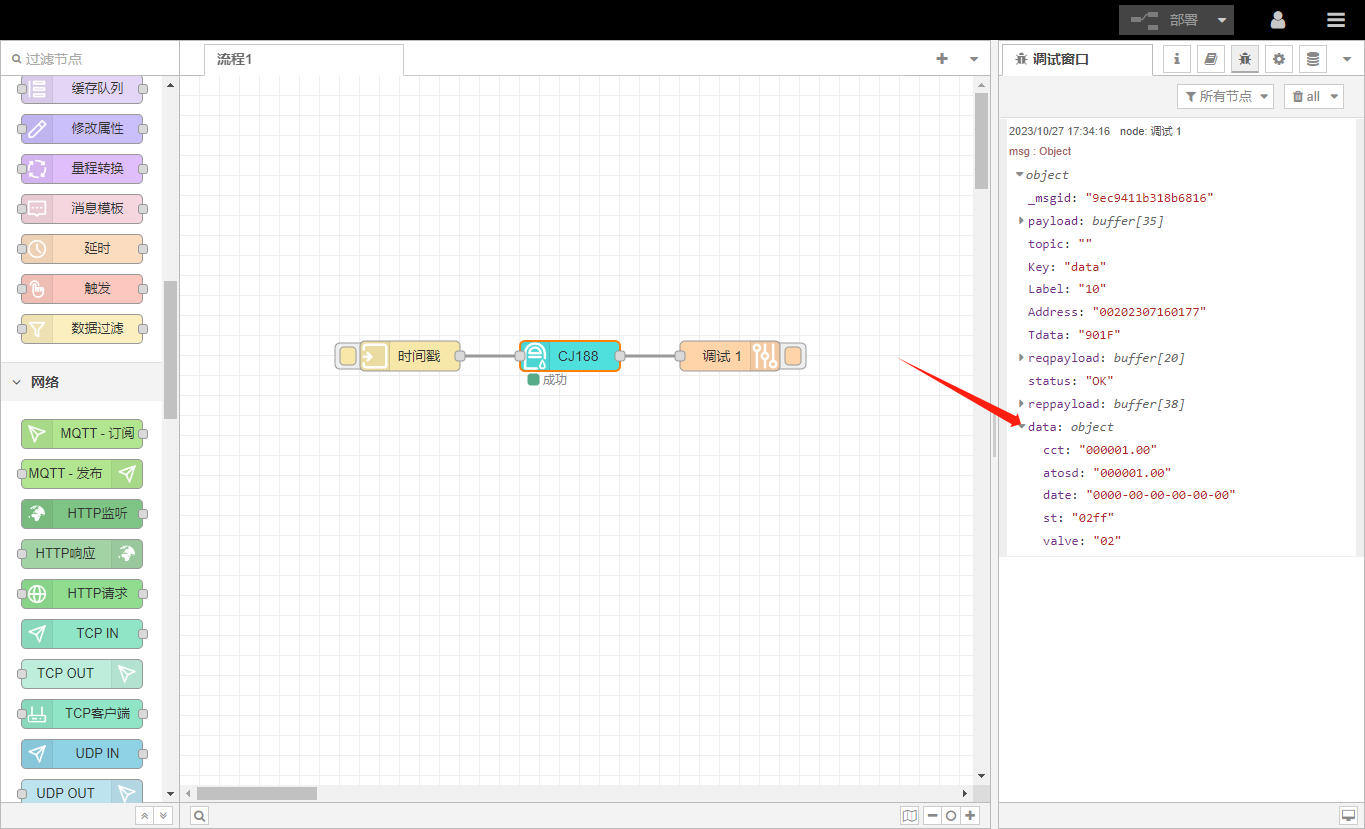Open the configuration nodes gear icon
The image size is (1365, 829).
pyautogui.click(x=1279, y=59)
